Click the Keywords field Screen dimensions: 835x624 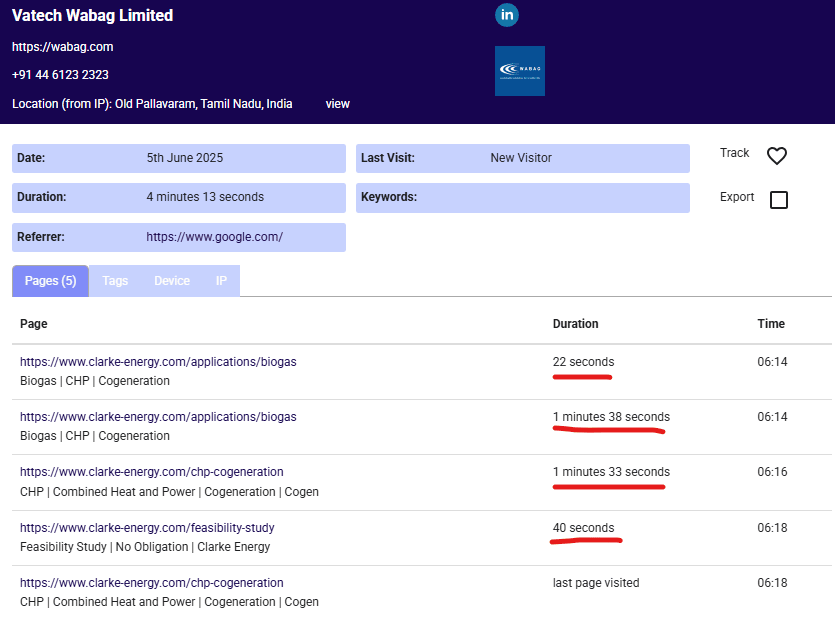(522, 198)
